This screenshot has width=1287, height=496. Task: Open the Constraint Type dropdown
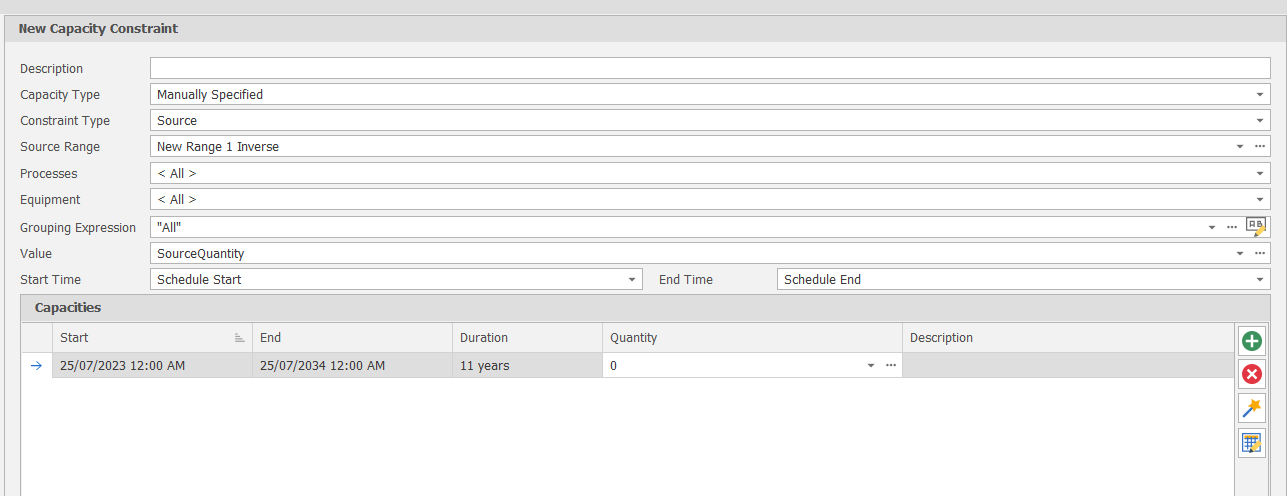tap(1260, 121)
